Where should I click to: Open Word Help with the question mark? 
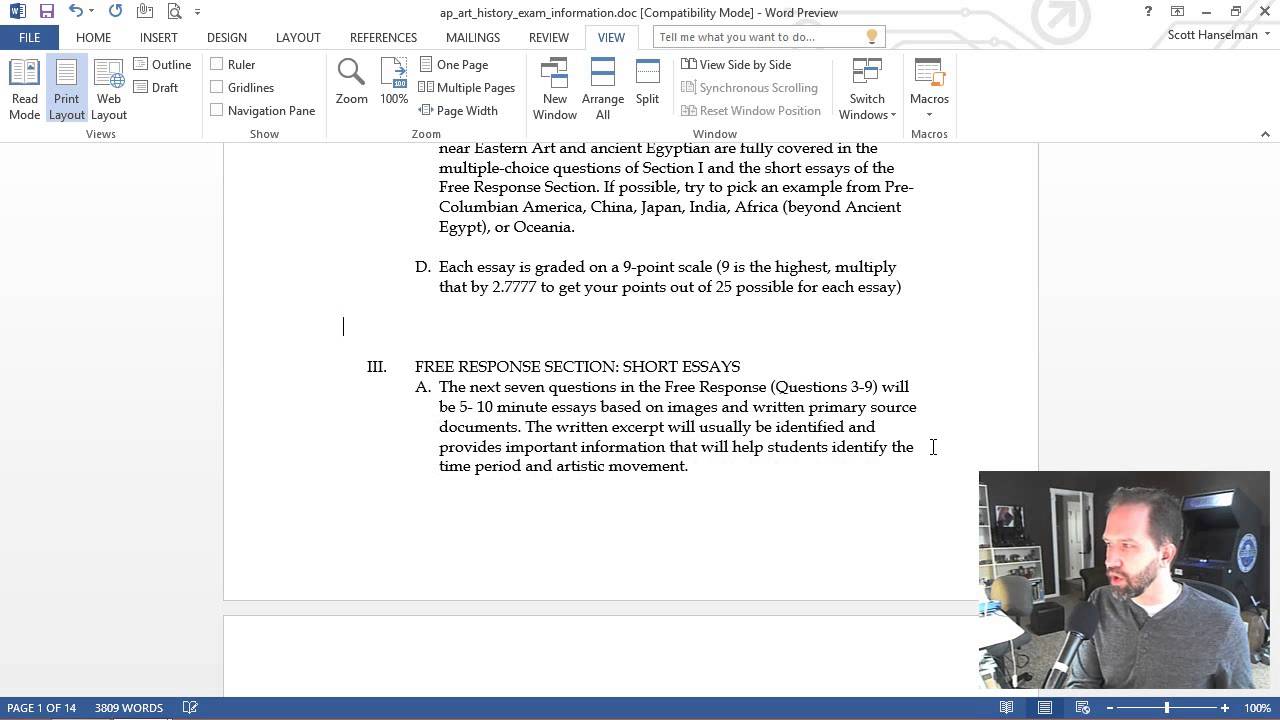tap(1148, 12)
